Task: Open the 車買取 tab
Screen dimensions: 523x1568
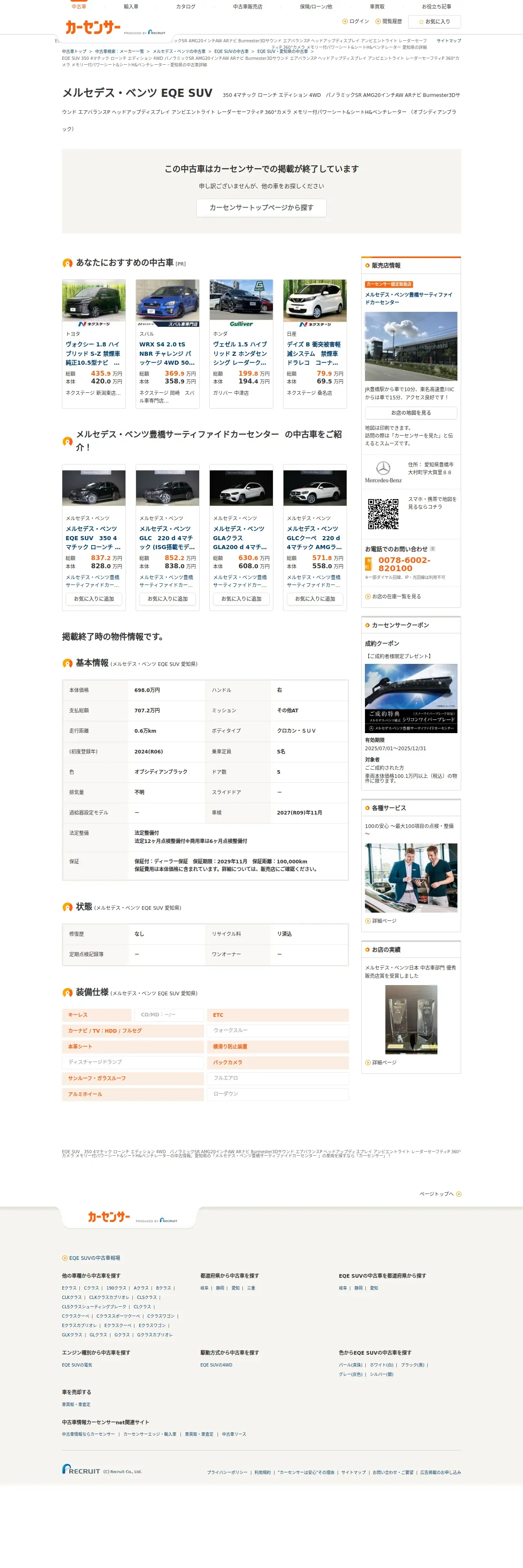Action: tap(377, 7)
